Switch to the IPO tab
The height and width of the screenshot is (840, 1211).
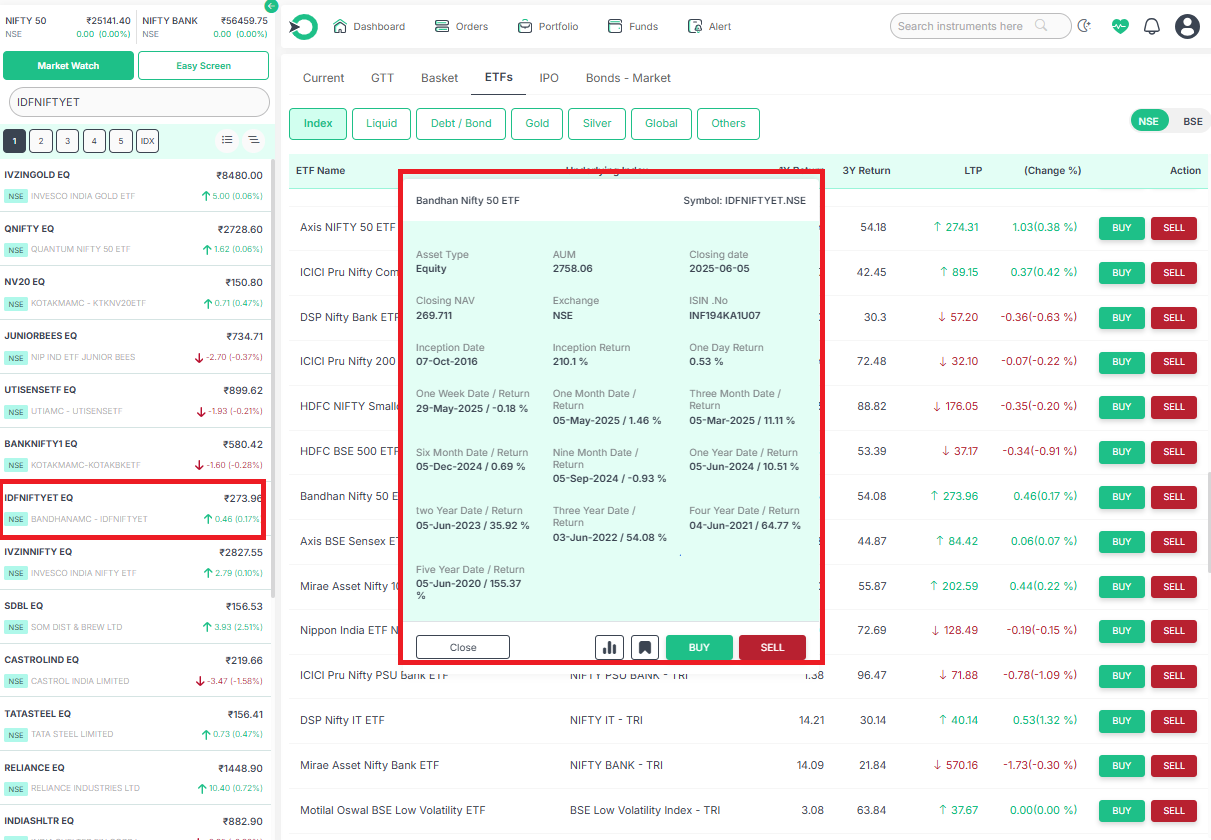click(x=549, y=78)
